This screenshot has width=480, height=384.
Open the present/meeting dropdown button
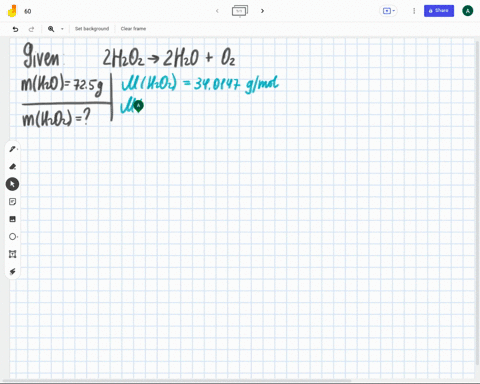click(x=388, y=11)
